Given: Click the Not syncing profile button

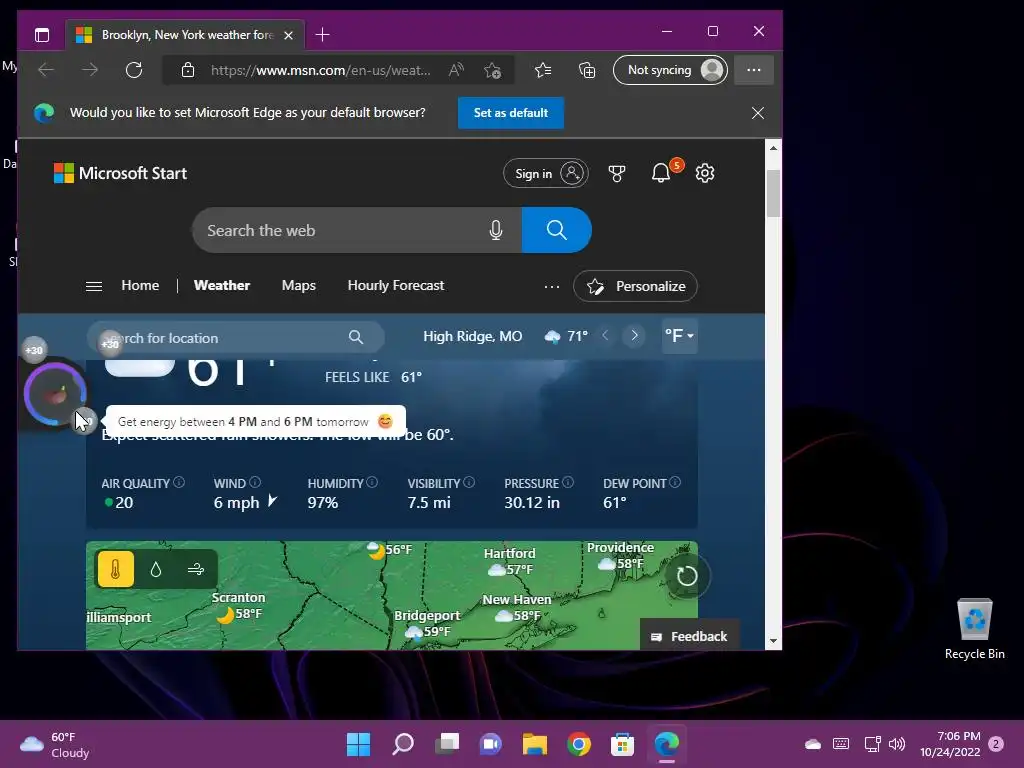Looking at the screenshot, I should [670, 70].
